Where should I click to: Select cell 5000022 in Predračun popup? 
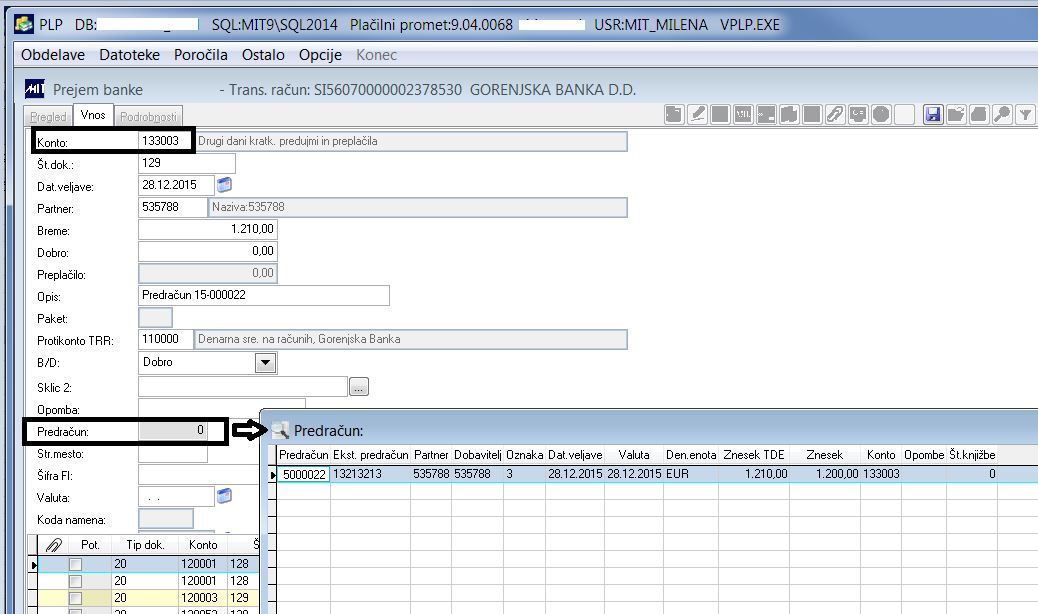click(304, 474)
